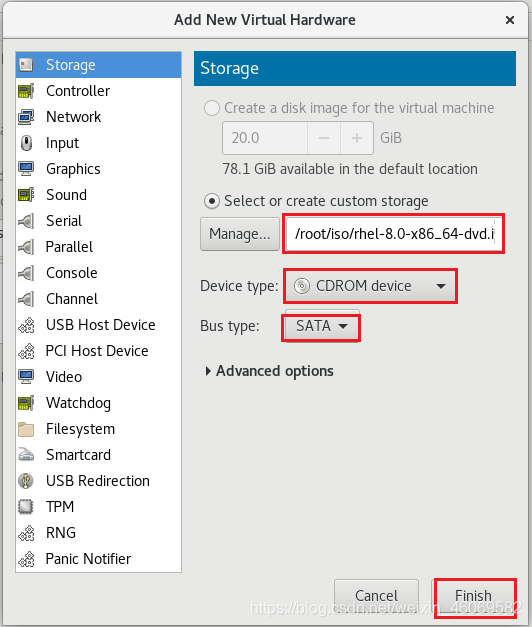Select the TPM chip icon

(x=26, y=507)
